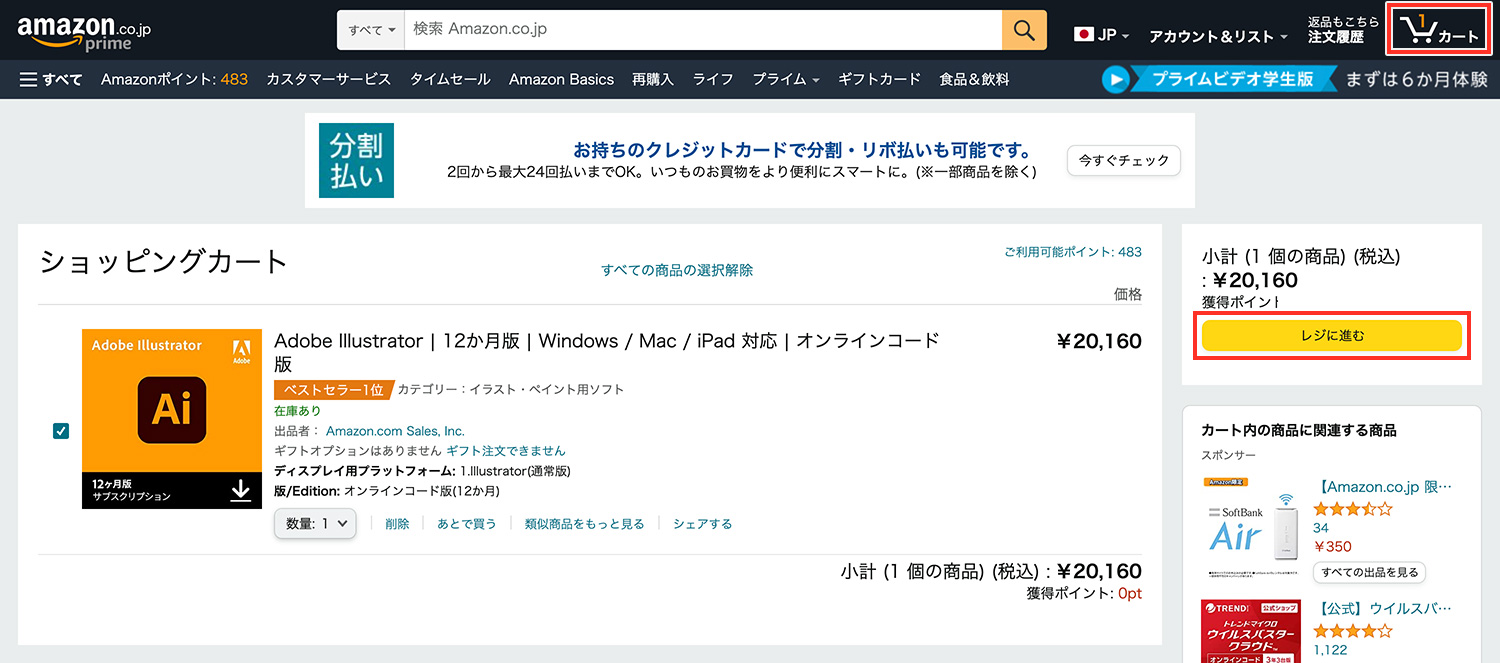Click Amazonポイント: 483 in nav bar
1500x663 pixels.
174,79
